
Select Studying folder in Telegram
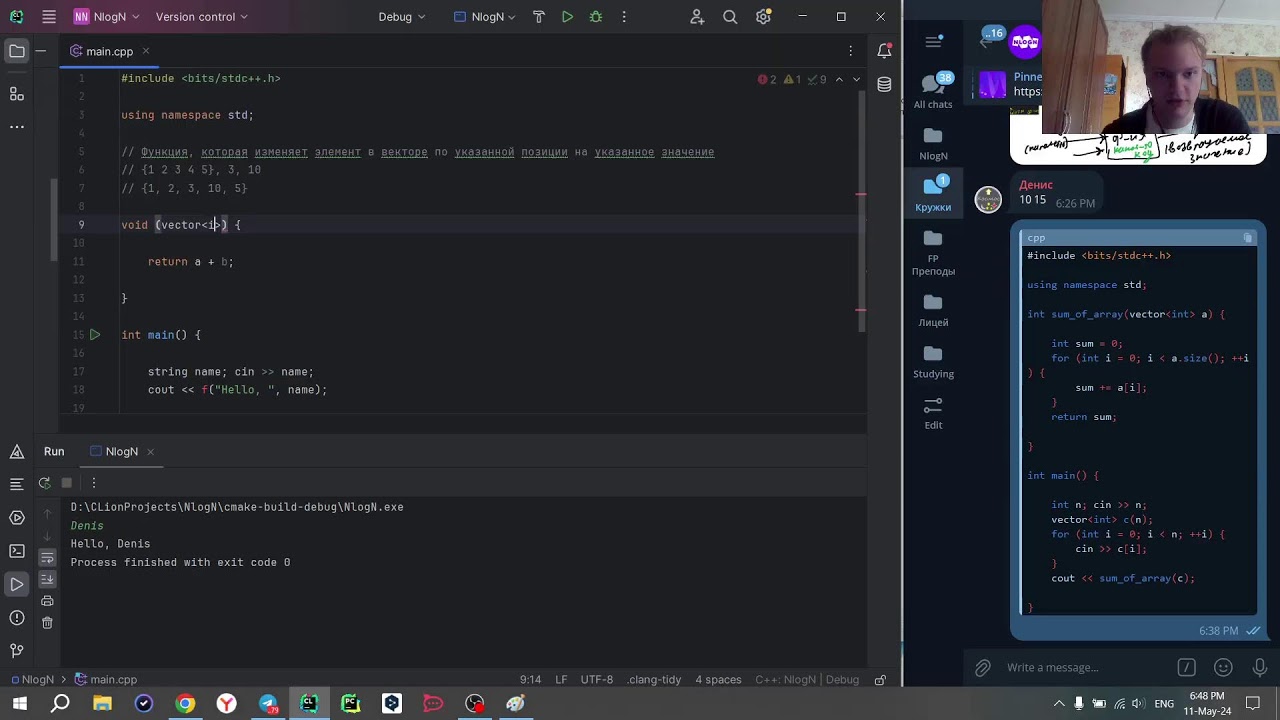click(933, 360)
